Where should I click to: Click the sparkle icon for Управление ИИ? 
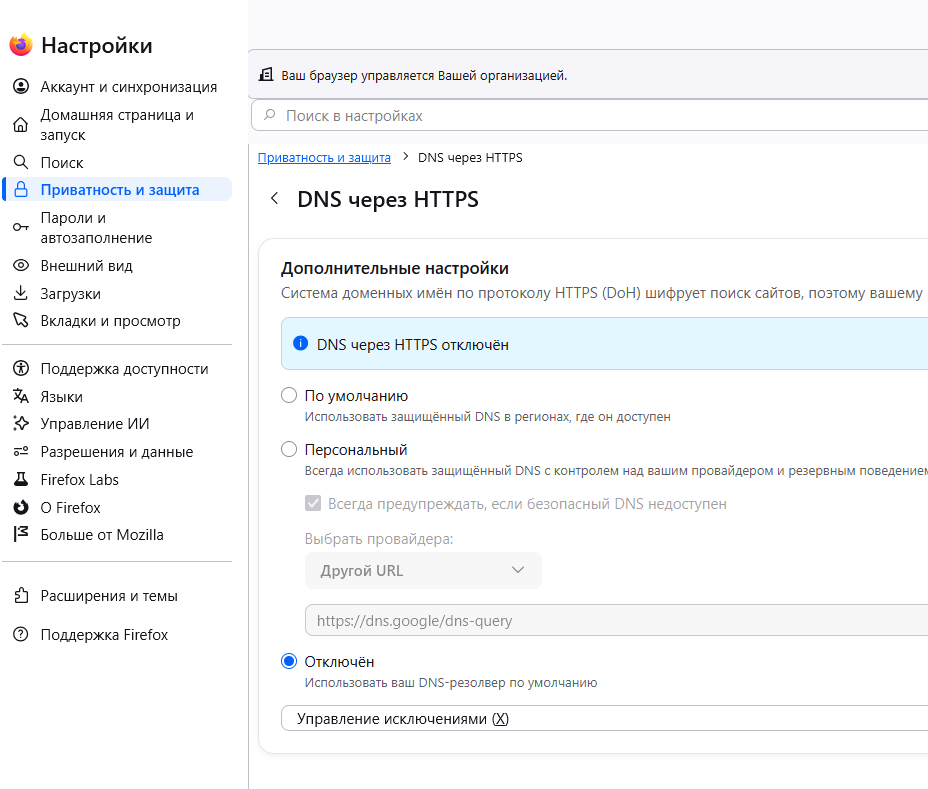tap(21, 423)
